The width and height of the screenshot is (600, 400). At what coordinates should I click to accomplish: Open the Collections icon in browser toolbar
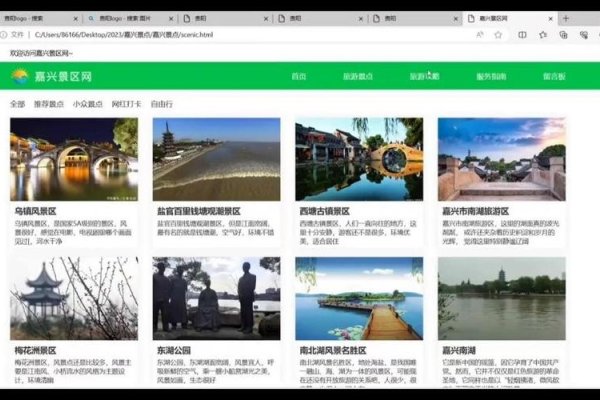point(563,35)
